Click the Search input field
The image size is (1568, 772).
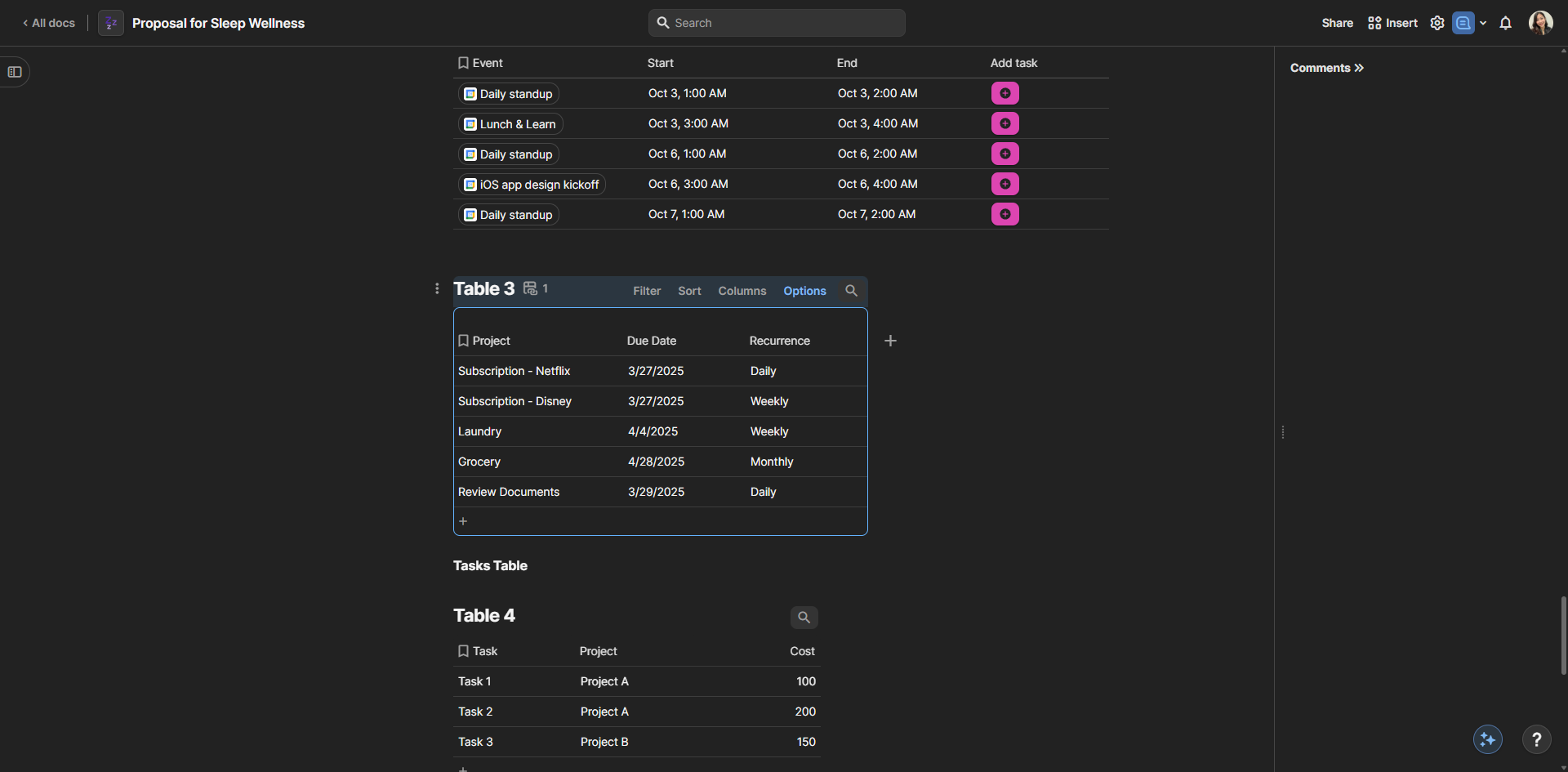[777, 23]
